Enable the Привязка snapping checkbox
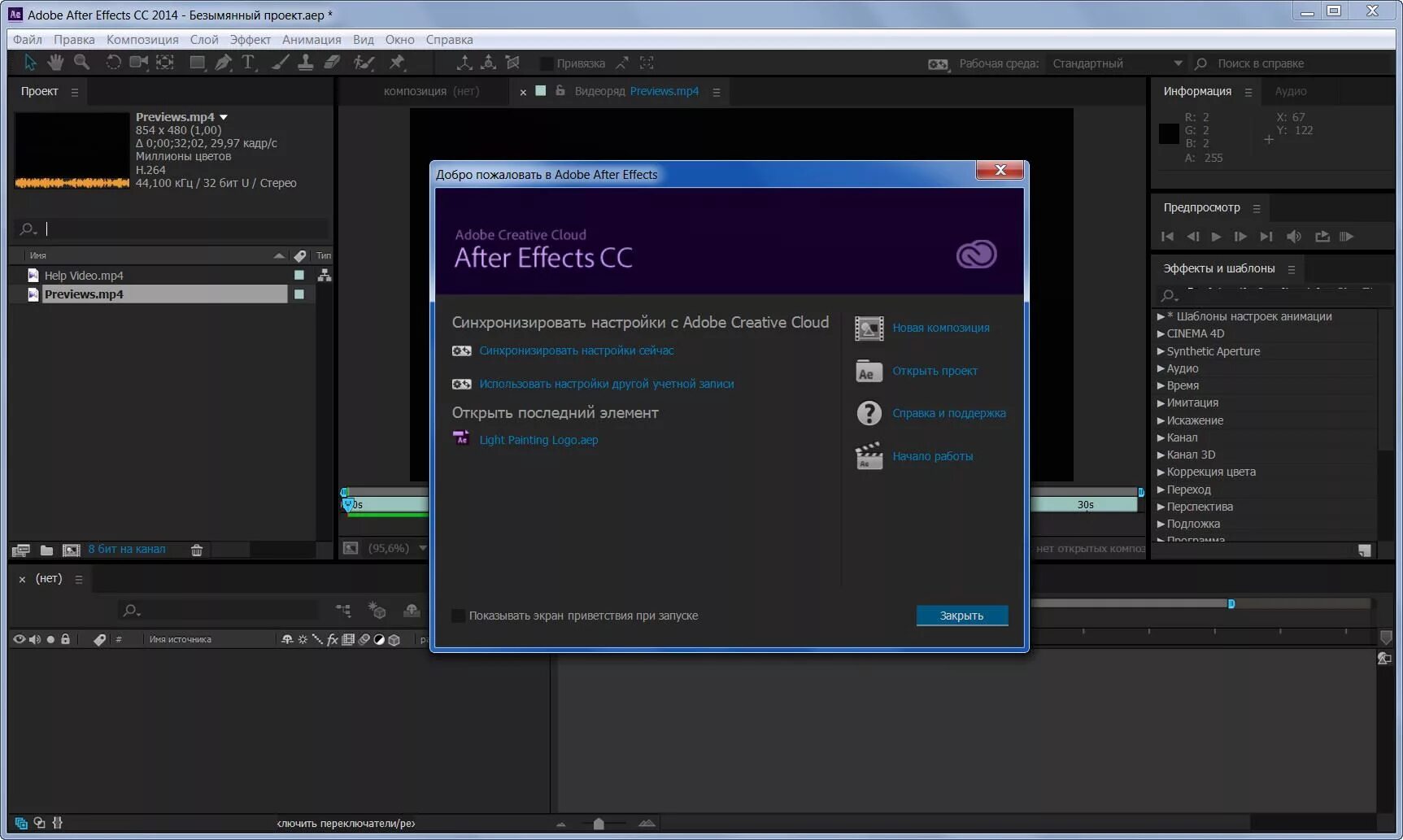The width and height of the screenshot is (1403, 840). pos(547,63)
